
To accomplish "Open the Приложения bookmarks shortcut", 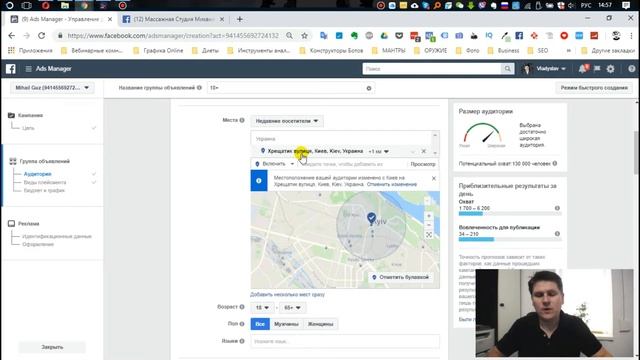I will [x=30, y=51].
